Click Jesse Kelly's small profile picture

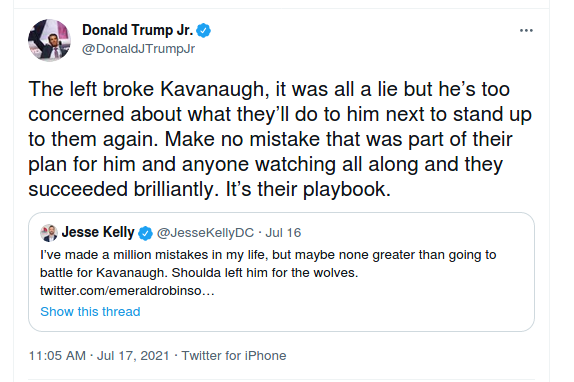pos(49,233)
